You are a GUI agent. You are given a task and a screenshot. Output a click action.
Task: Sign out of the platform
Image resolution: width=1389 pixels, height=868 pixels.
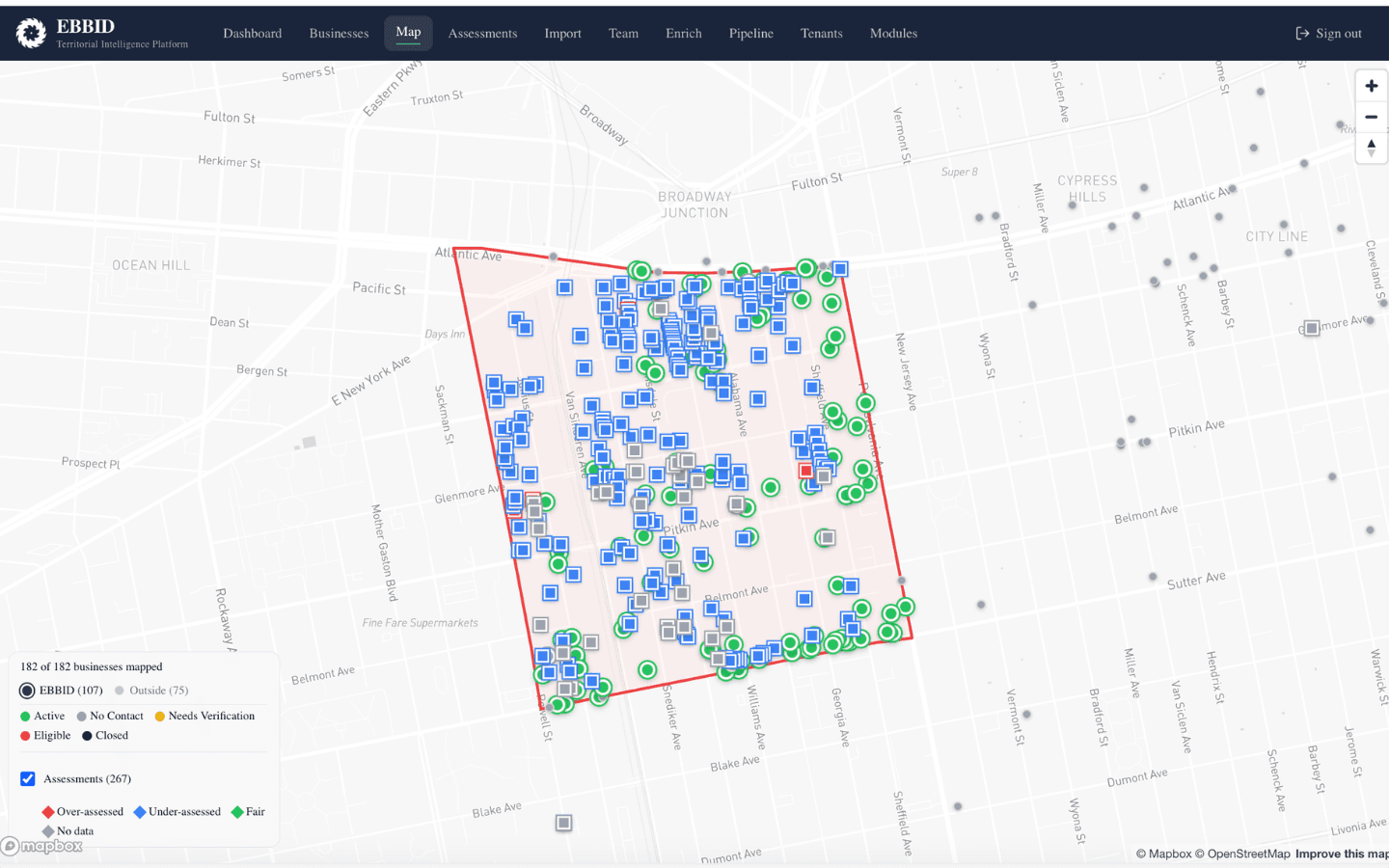tap(1328, 33)
